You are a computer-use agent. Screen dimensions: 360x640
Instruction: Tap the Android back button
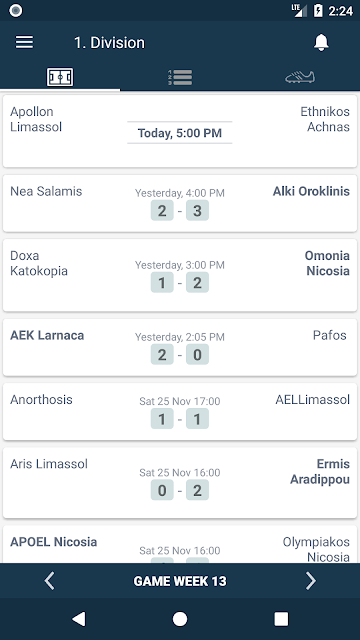(x=79, y=619)
